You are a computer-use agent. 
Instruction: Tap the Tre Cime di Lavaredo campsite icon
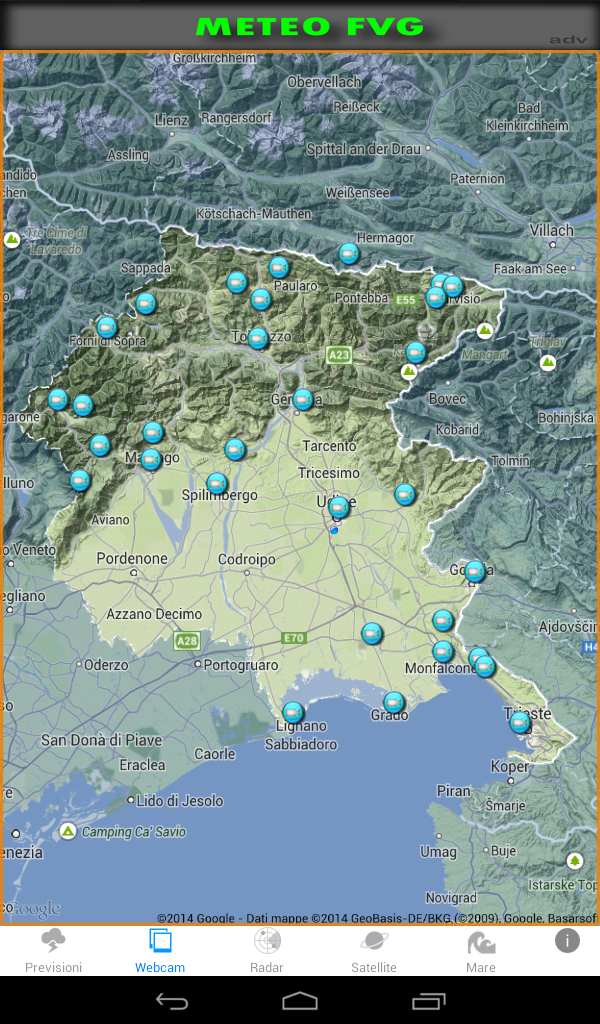tap(12, 240)
